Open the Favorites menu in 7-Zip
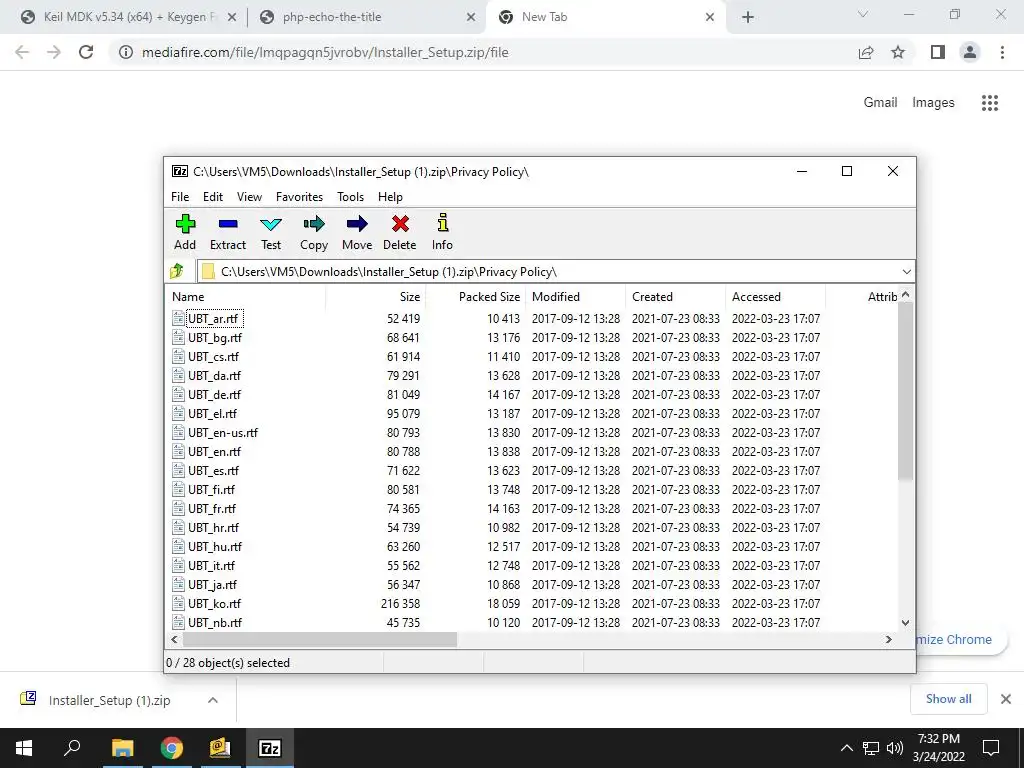The width and height of the screenshot is (1024, 768). pos(299,197)
